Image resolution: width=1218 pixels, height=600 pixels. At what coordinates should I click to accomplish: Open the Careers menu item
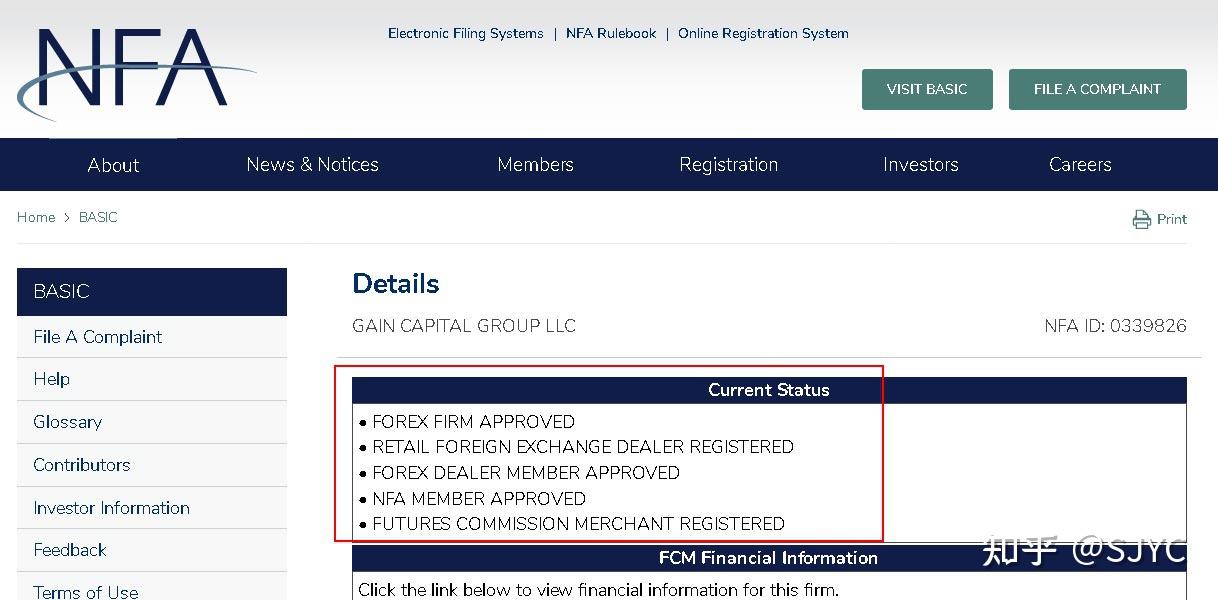click(1080, 165)
